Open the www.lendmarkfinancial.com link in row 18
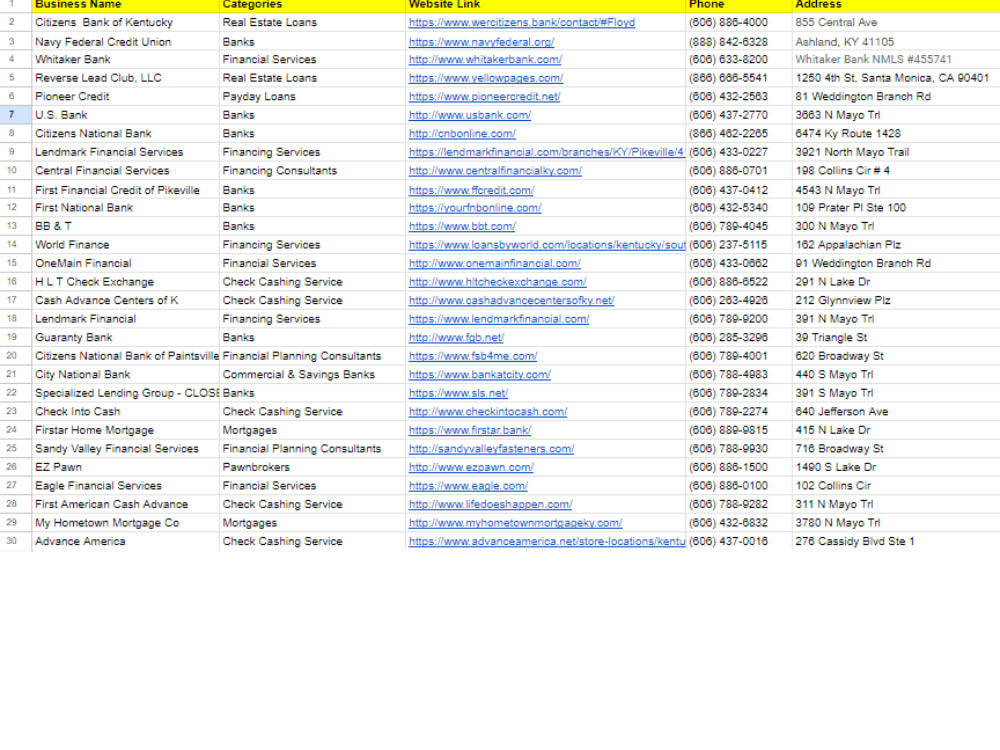The image size is (1000, 750). [499, 318]
